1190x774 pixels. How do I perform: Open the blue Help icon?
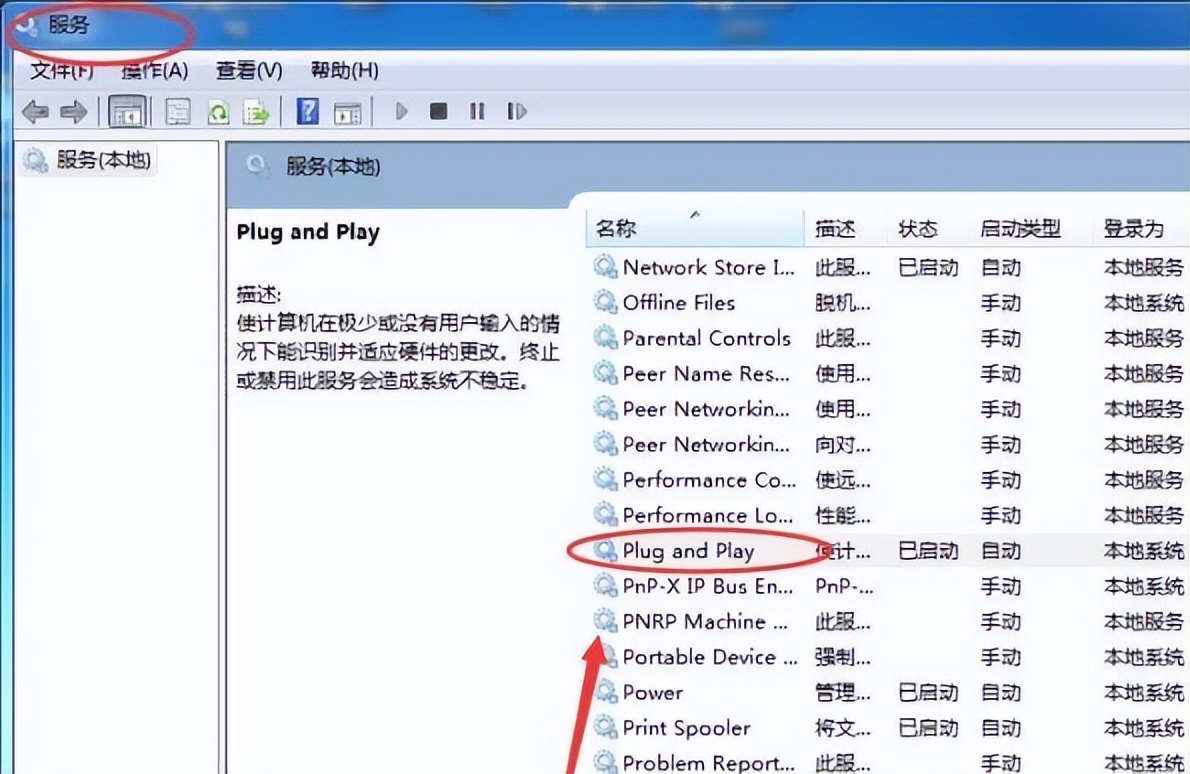tap(307, 112)
